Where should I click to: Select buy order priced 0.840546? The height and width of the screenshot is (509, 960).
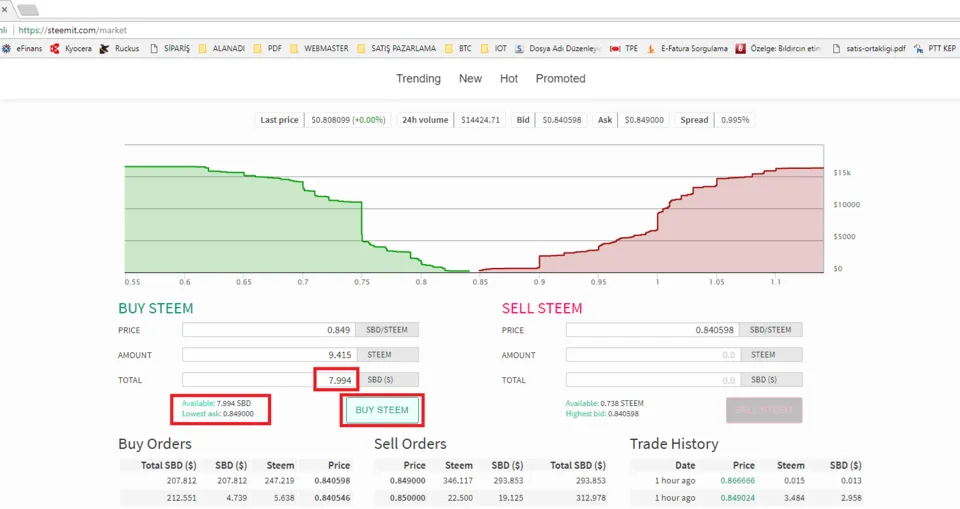pos(236,498)
